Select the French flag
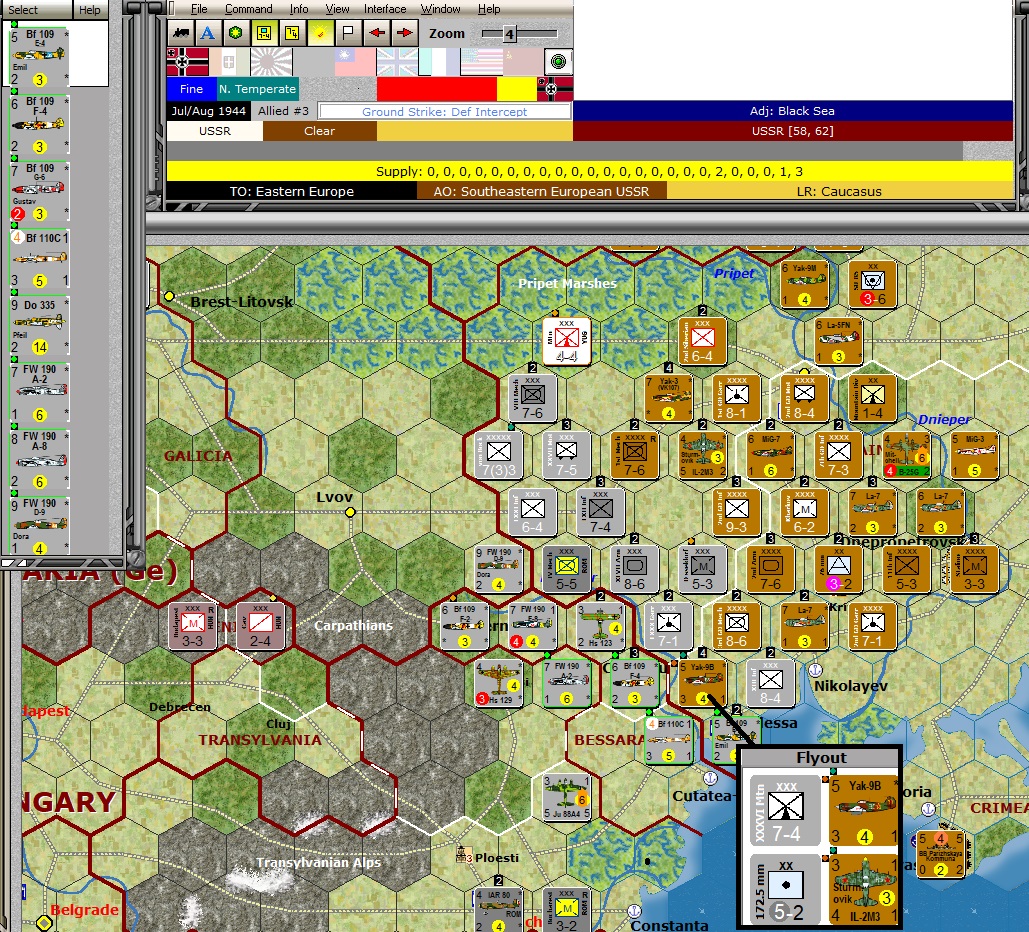This screenshot has width=1029, height=932. point(439,62)
